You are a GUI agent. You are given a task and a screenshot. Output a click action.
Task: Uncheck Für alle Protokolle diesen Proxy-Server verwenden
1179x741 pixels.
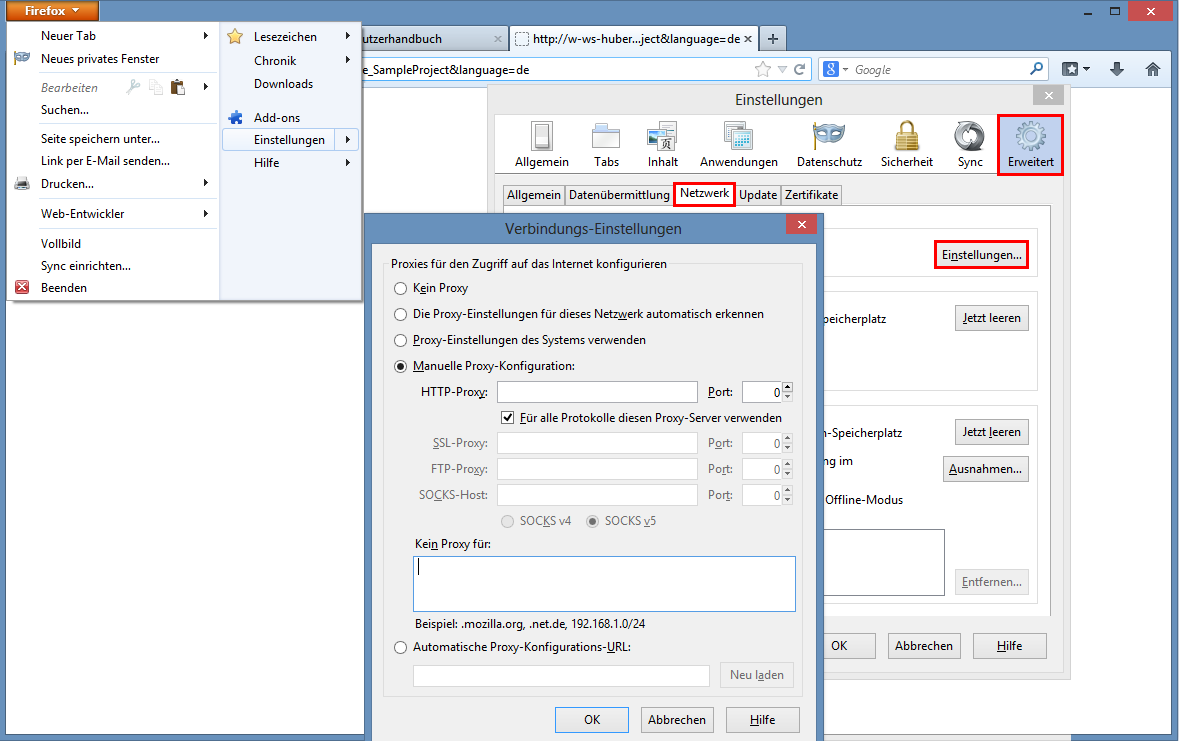(508, 417)
